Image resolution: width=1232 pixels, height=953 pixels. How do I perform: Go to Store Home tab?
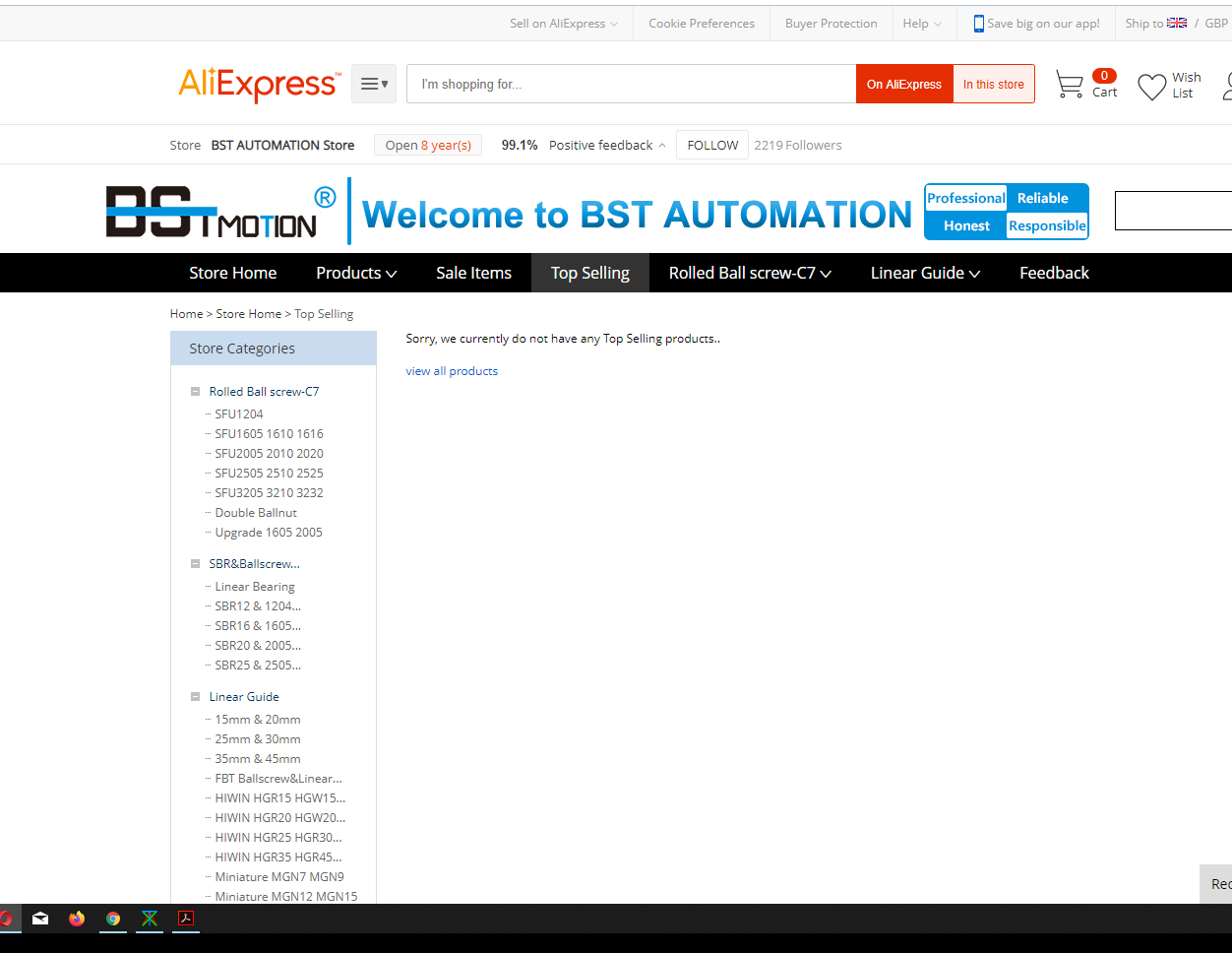232,273
